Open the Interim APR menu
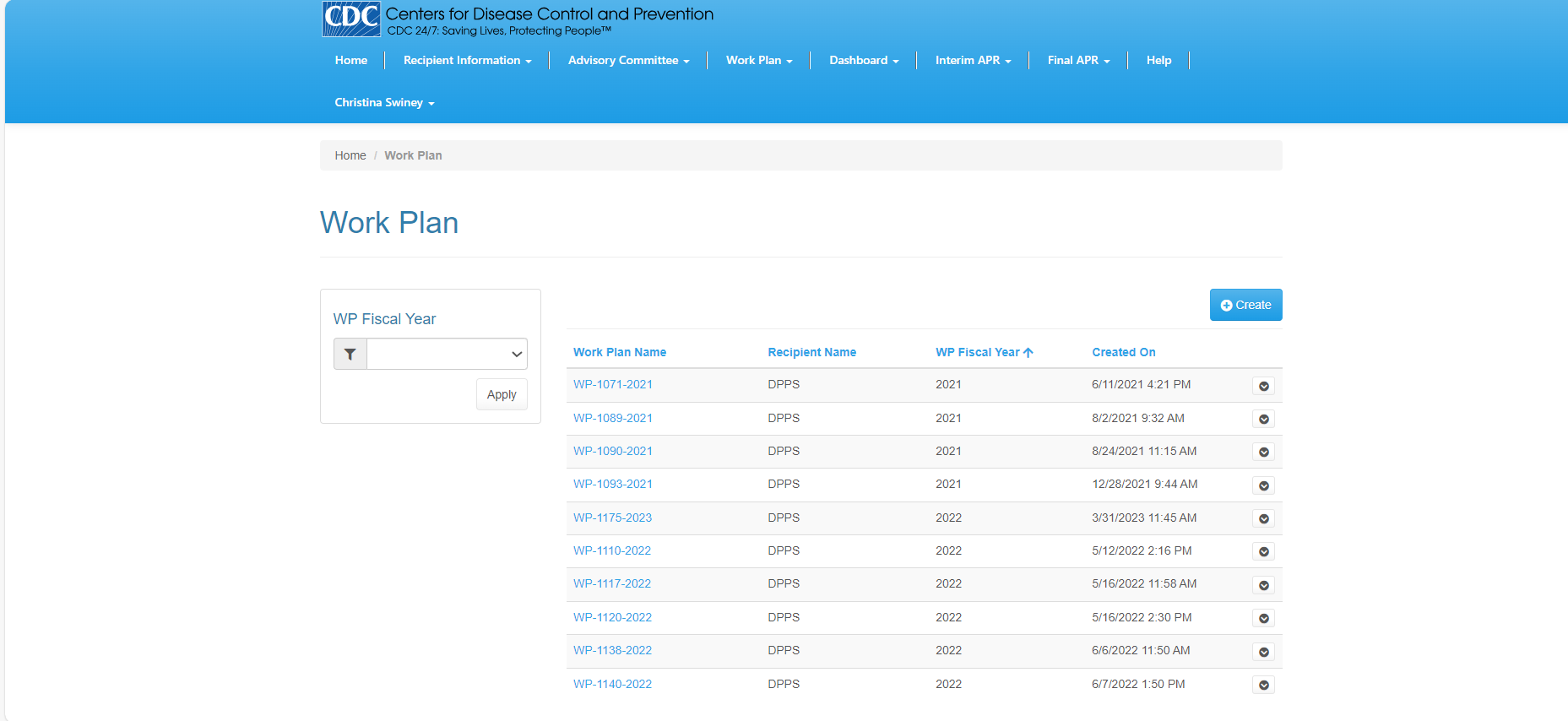The image size is (1568, 721). click(x=973, y=60)
